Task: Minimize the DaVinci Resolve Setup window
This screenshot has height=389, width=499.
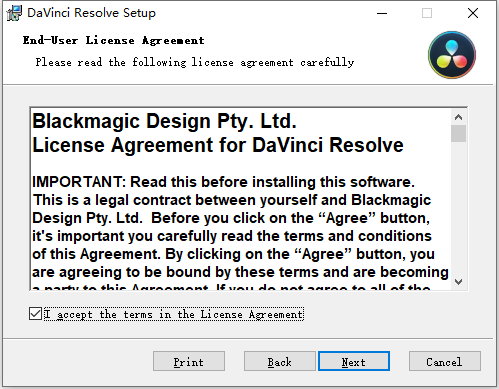Action: click(x=382, y=13)
